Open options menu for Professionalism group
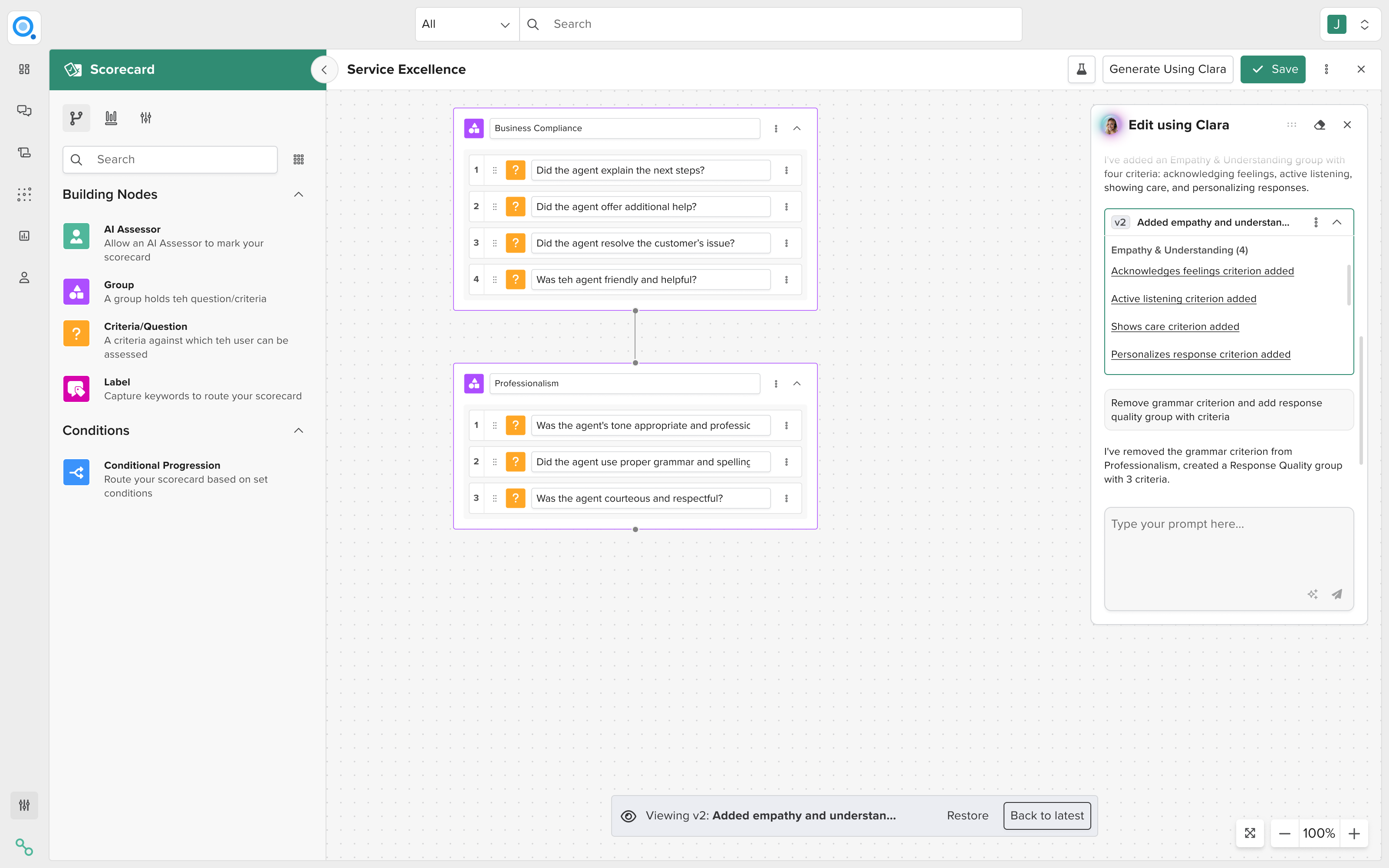Image resolution: width=1389 pixels, height=868 pixels. coord(776,384)
